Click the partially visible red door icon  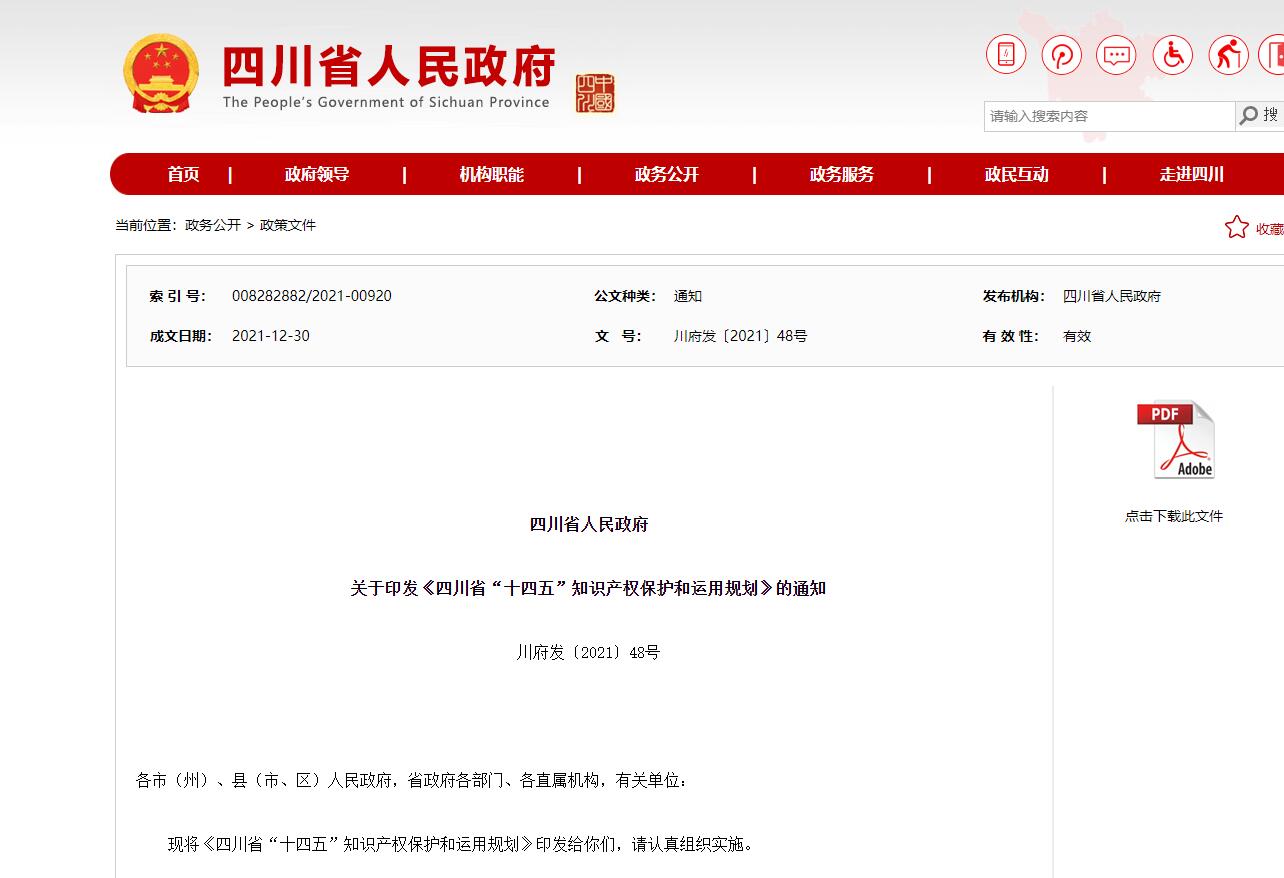pos(1274,54)
